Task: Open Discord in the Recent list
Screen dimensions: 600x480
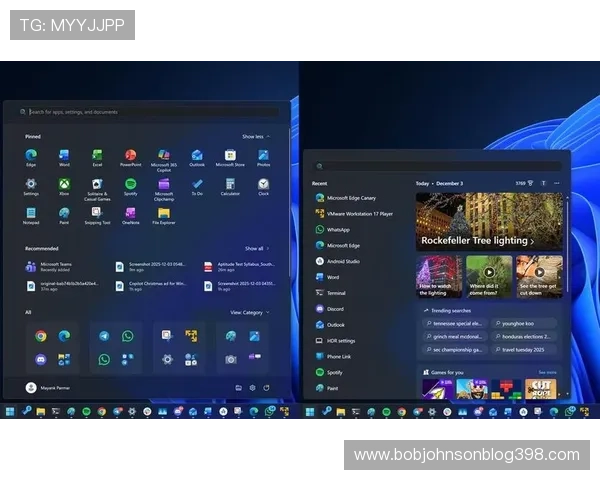Action: (330, 309)
